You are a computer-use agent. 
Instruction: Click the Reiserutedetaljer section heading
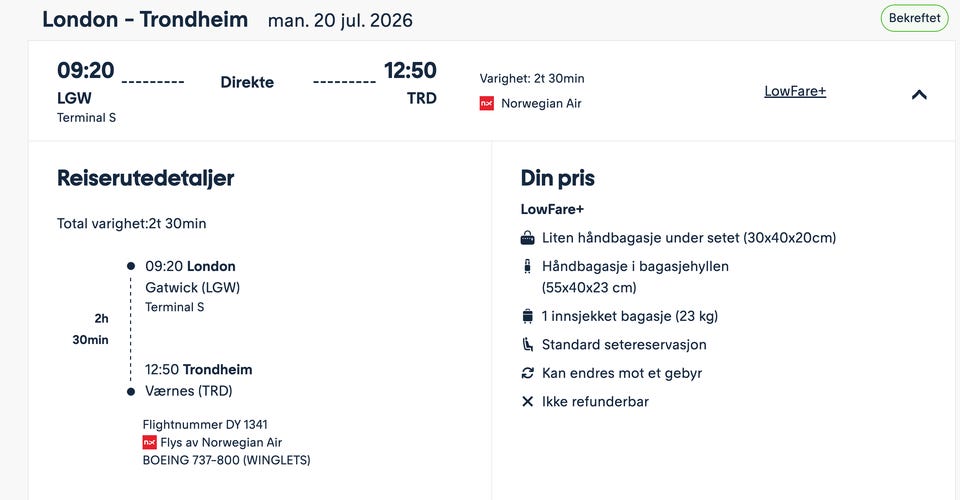click(146, 178)
